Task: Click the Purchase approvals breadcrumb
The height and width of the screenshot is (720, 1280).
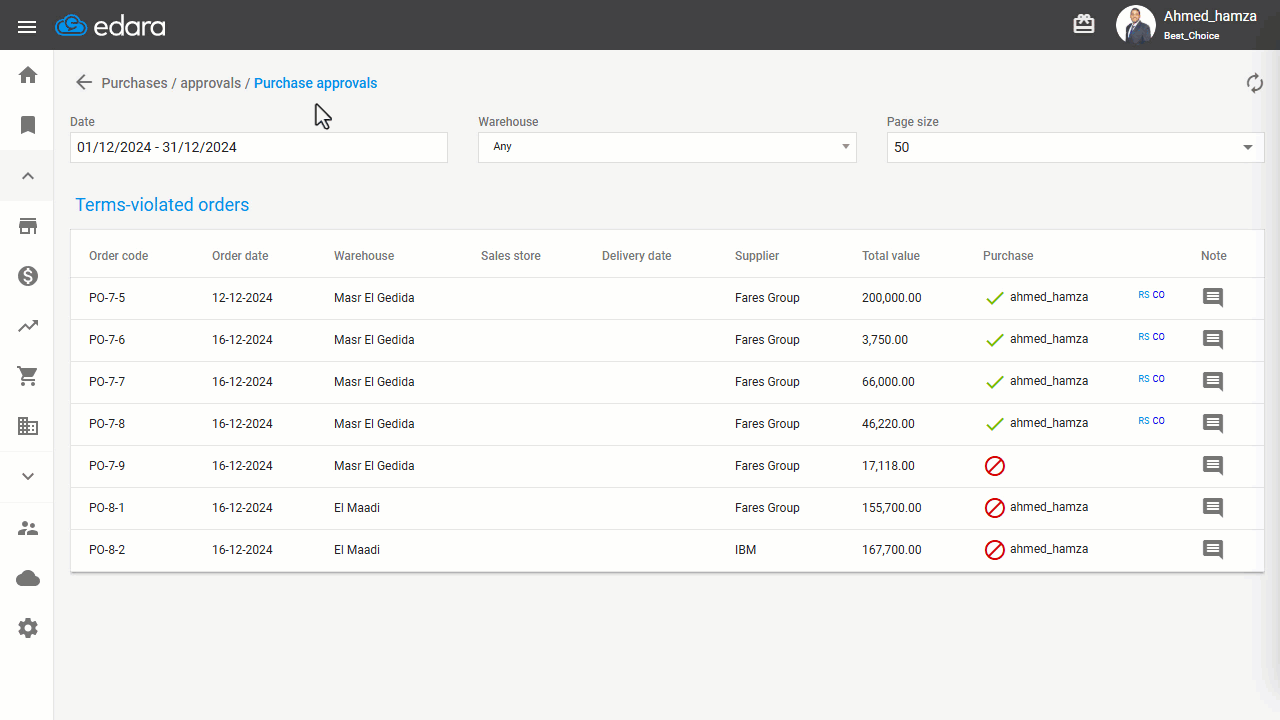Action: point(315,83)
